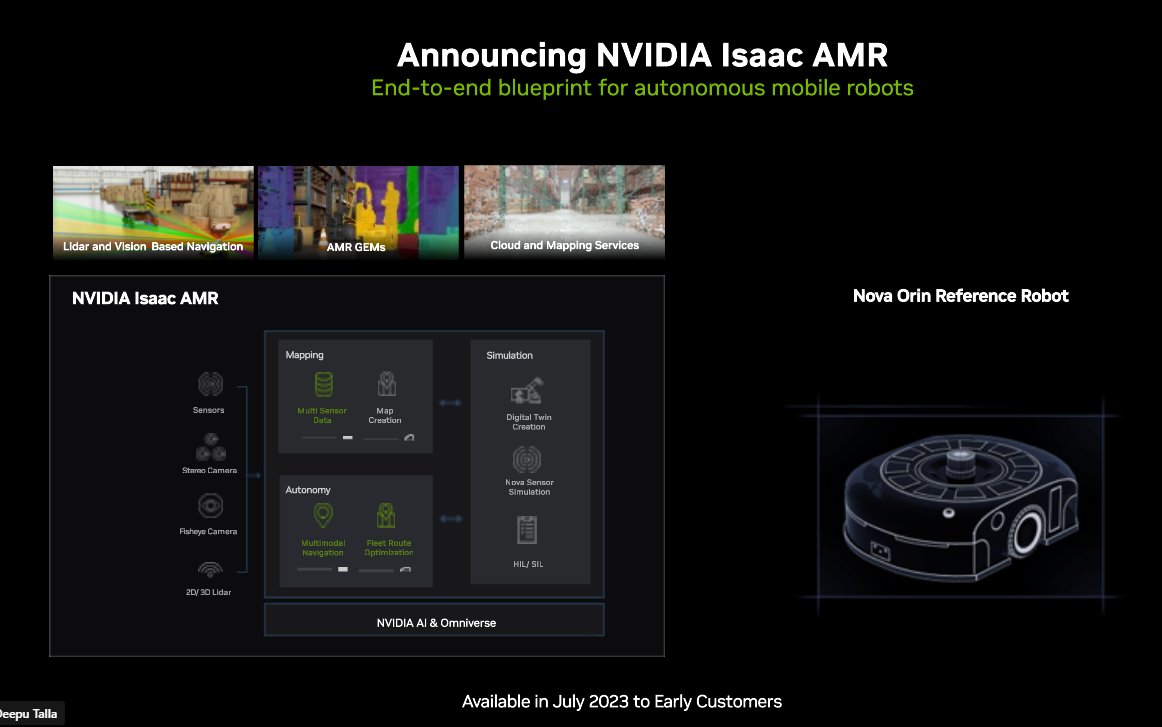The height and width of the screenshot is (727, 1162).
Task: Click the Nova Orin robot image
Action: pyautogui.click(x=960, y=507)
